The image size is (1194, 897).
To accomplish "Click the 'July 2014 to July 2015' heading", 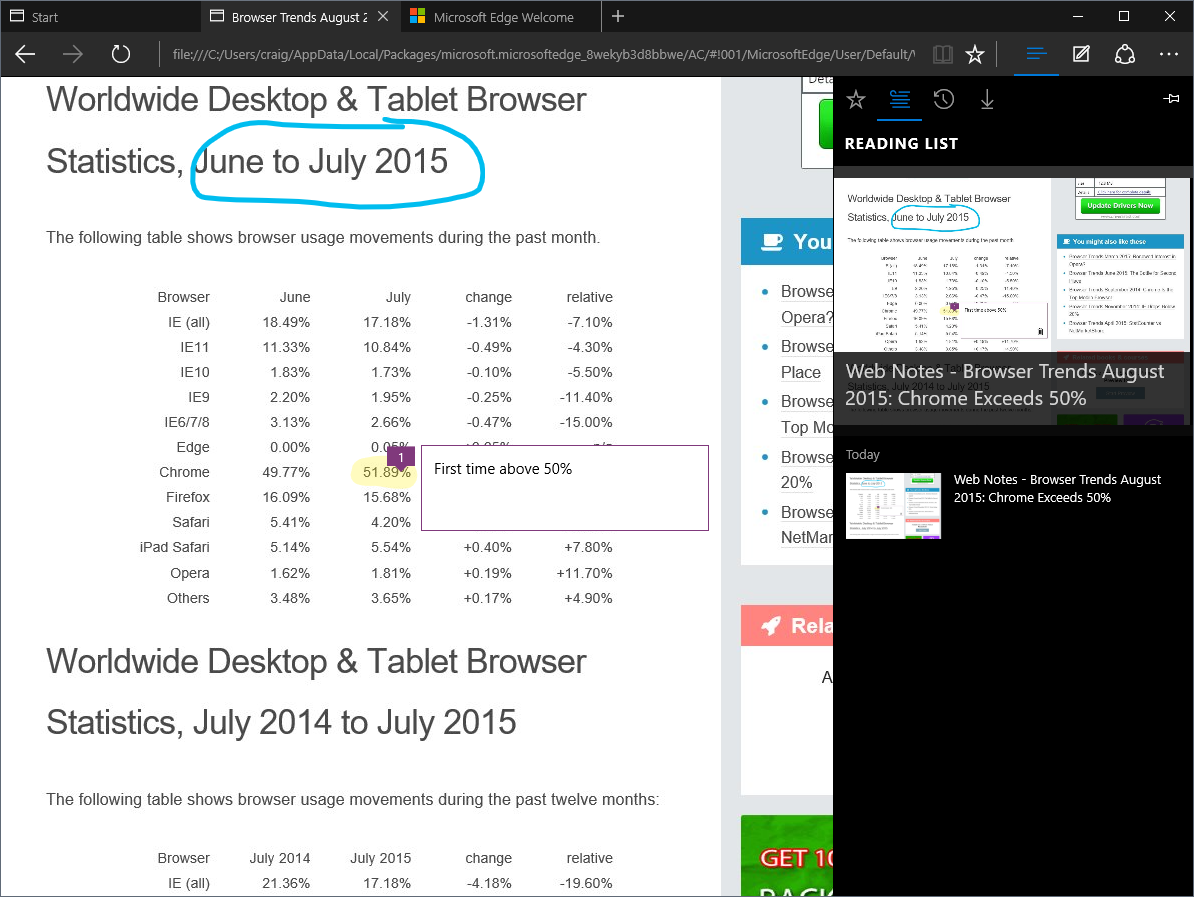I will (355, 723).
